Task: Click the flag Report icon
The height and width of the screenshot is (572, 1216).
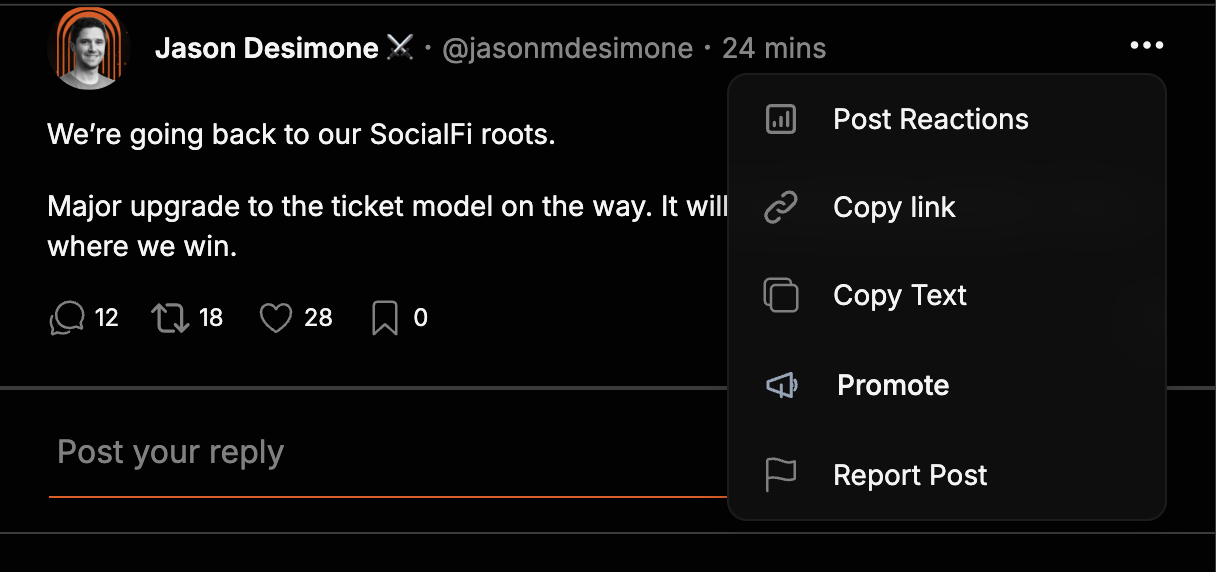Action: click(780, 475)
